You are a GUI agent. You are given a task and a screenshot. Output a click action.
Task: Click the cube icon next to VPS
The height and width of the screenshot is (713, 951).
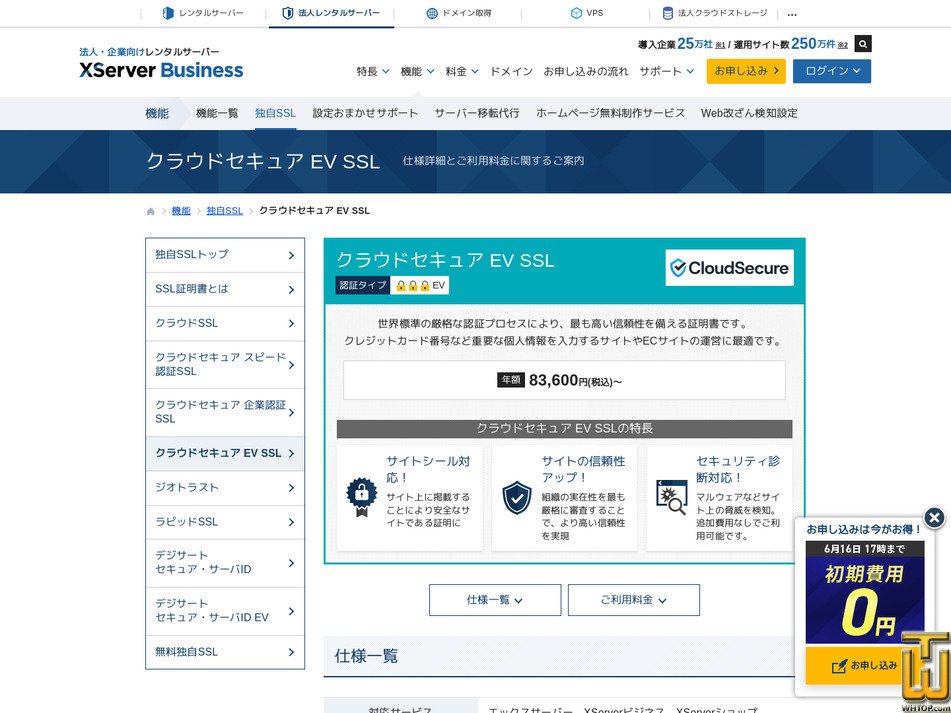tap(576, 13)
